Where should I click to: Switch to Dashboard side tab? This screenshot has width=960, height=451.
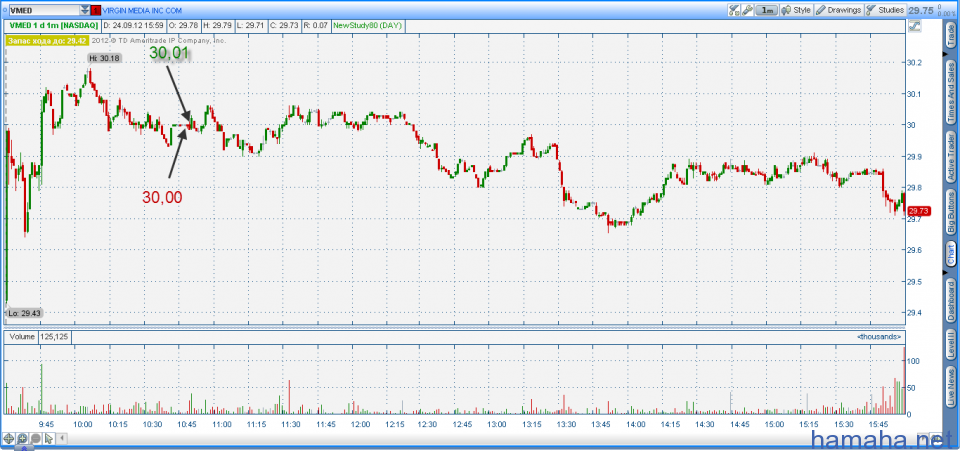tap(951, 300)
